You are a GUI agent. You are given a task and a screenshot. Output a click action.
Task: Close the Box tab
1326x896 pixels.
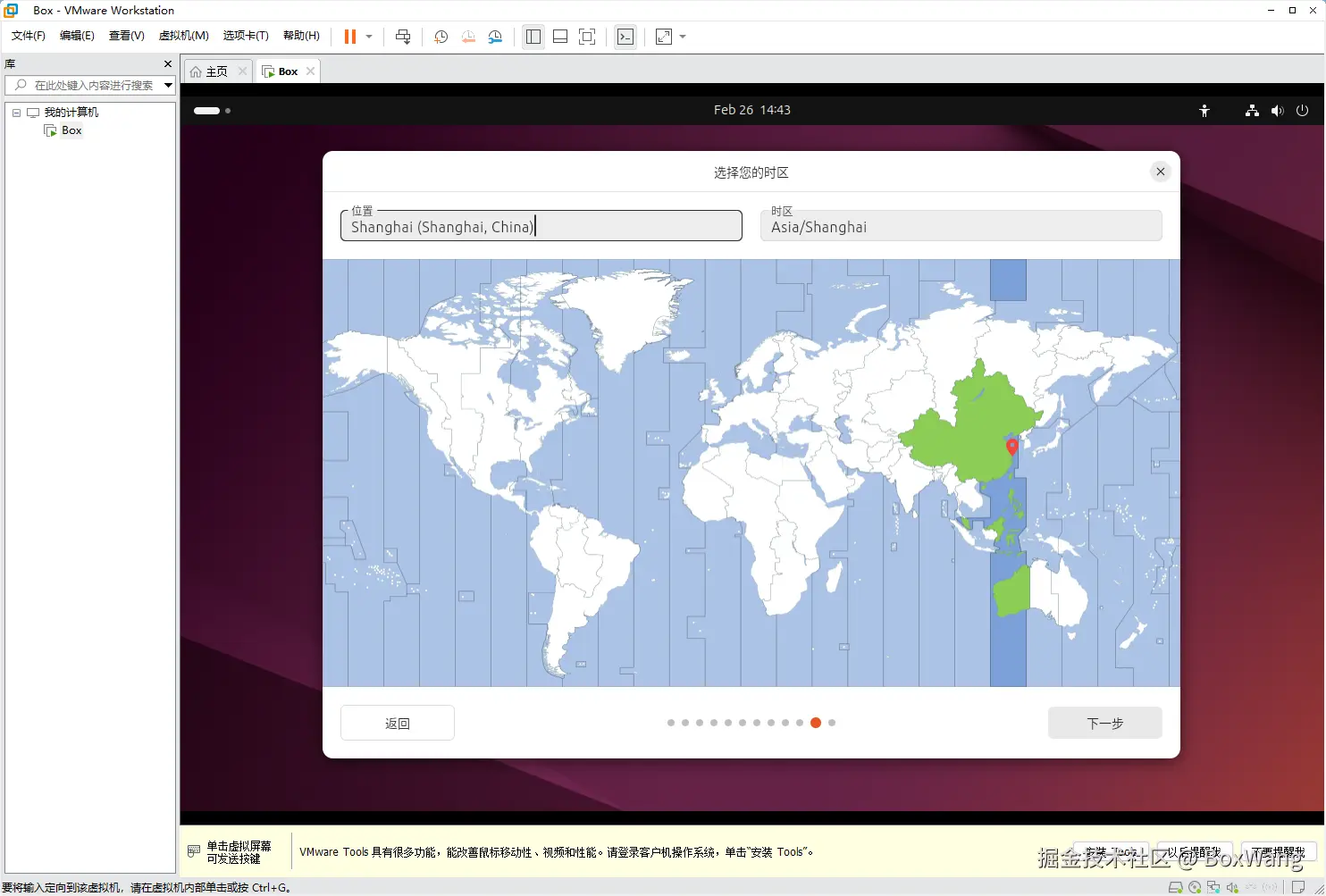[310, 71]
